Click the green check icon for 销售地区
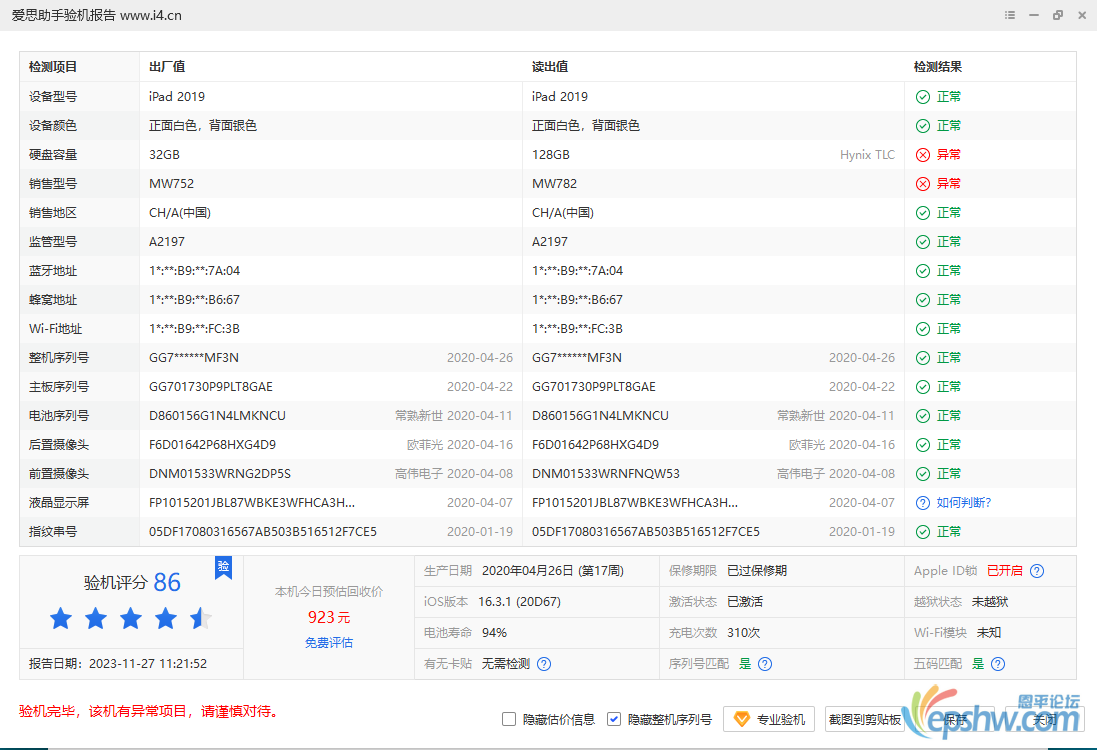The width and height of the screenshot is (1097, 750). (923, 213)
